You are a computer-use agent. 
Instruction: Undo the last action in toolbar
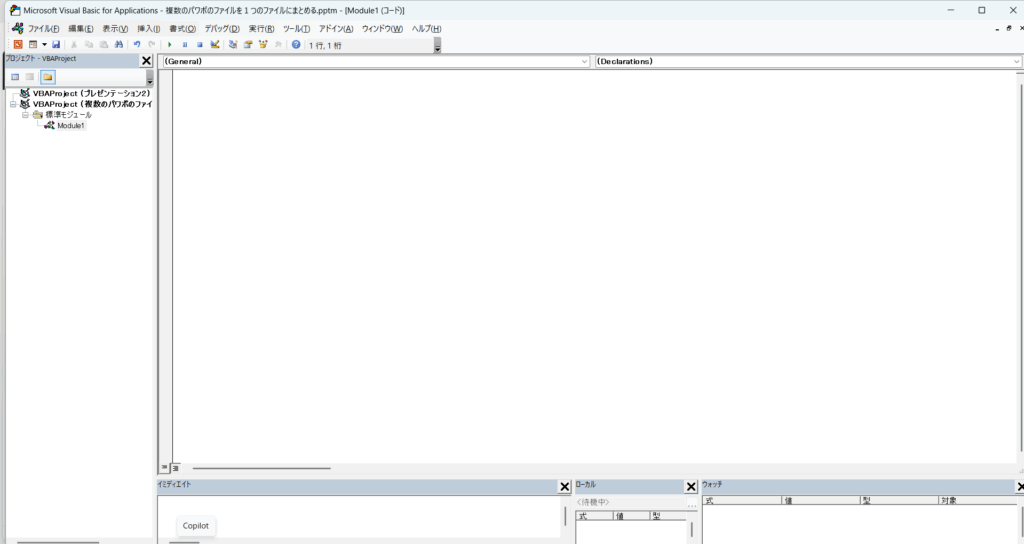(x=137, y=45)
